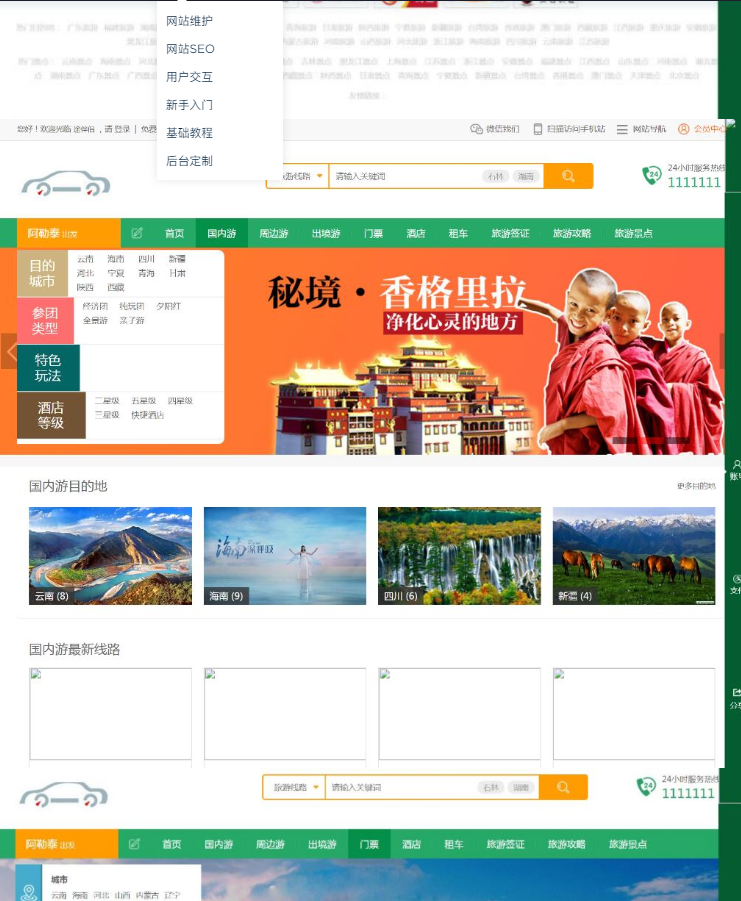Expand the 特色玩法 category block
The image size is (741, 901).
point(48,368)
